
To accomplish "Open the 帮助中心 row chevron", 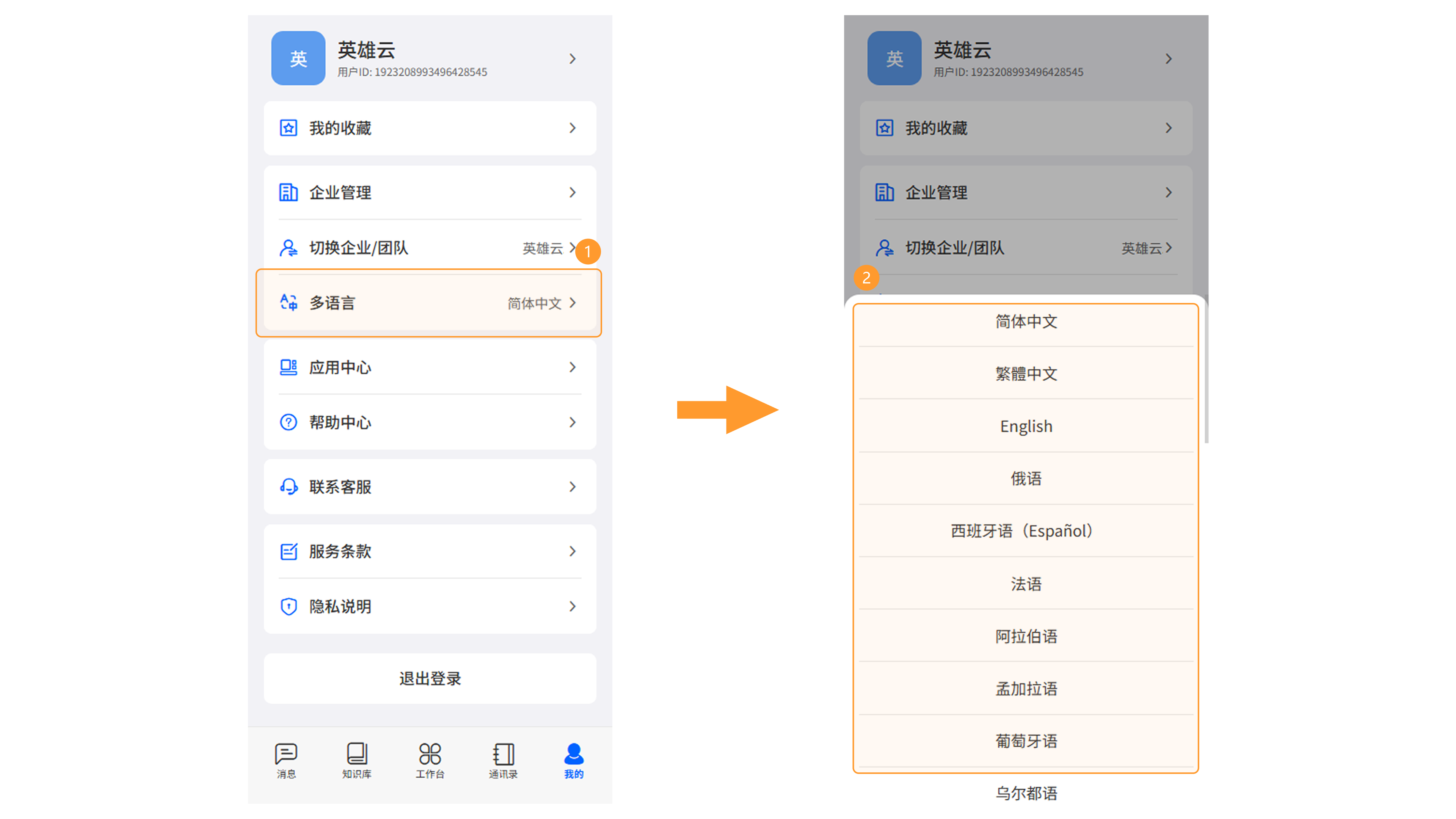I will pyautogui.click(x=573, y=422).
